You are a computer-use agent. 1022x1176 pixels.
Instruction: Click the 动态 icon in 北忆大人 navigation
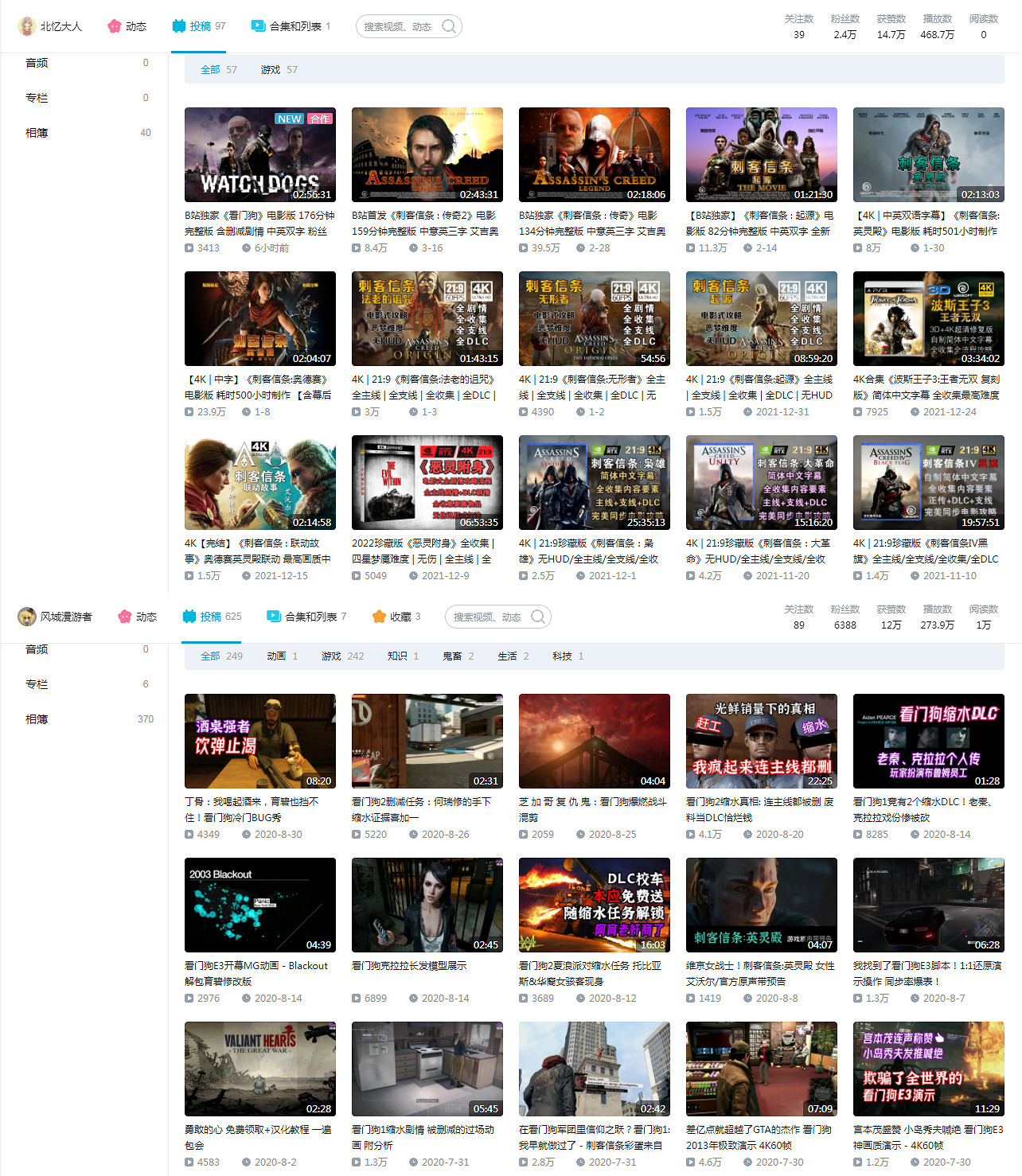point(115,26)
